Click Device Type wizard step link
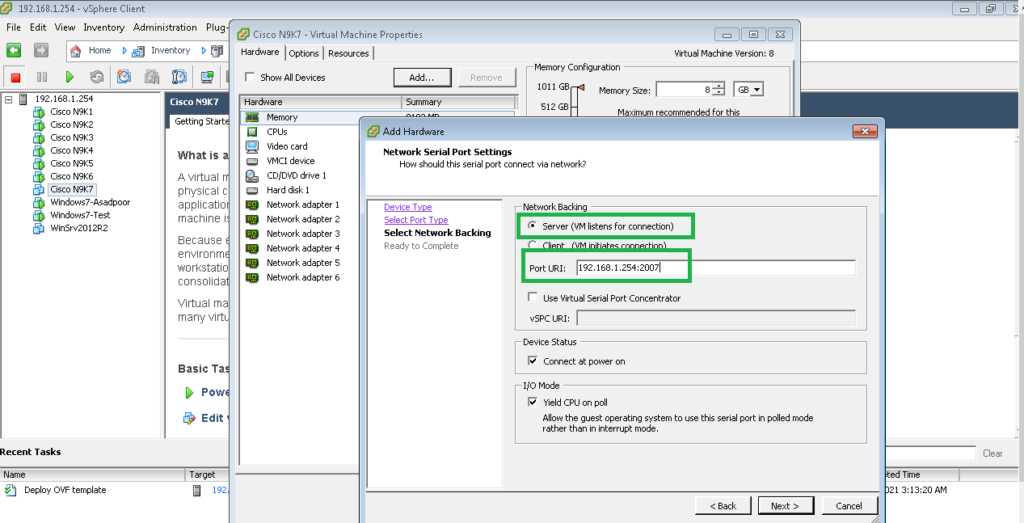This screenshot has height=523, width=1024. tap(408, 207)
